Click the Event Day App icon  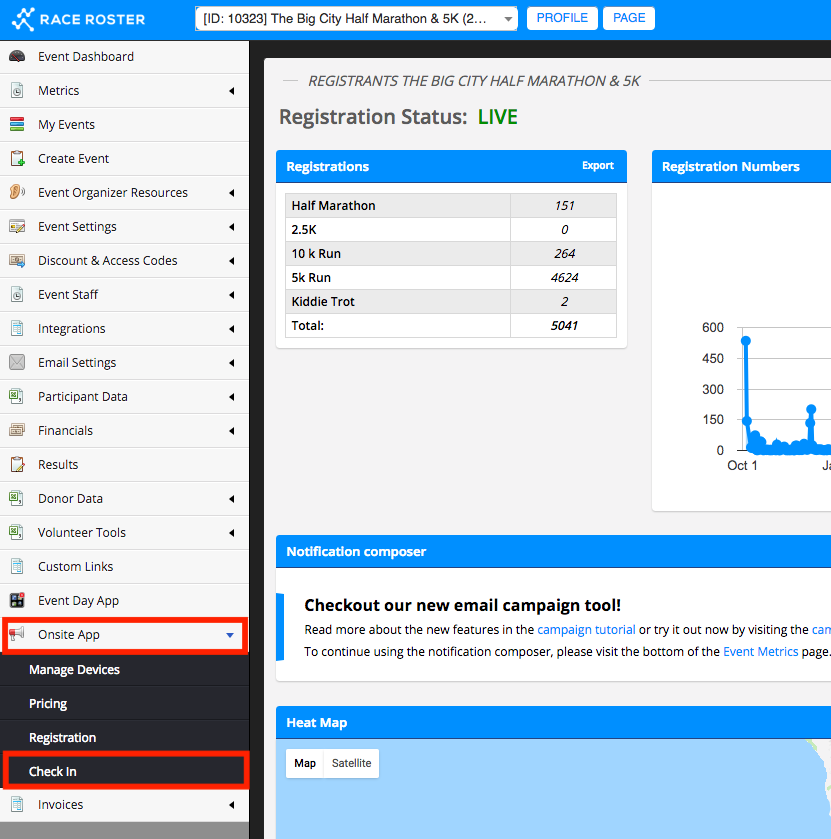(17, 601)
